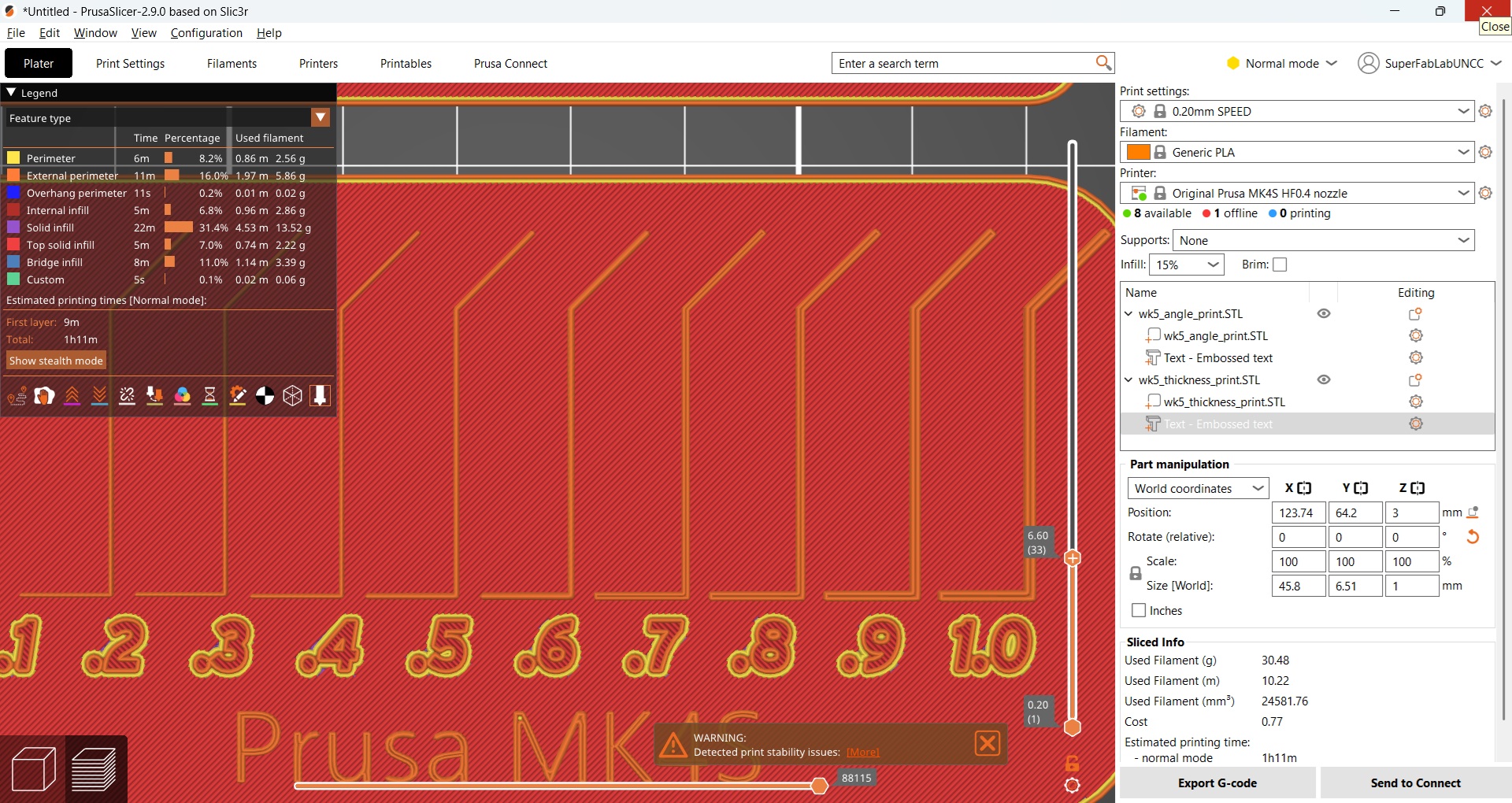Toggle custom G-code gear-pencil icon in legend

click(237, 395)
